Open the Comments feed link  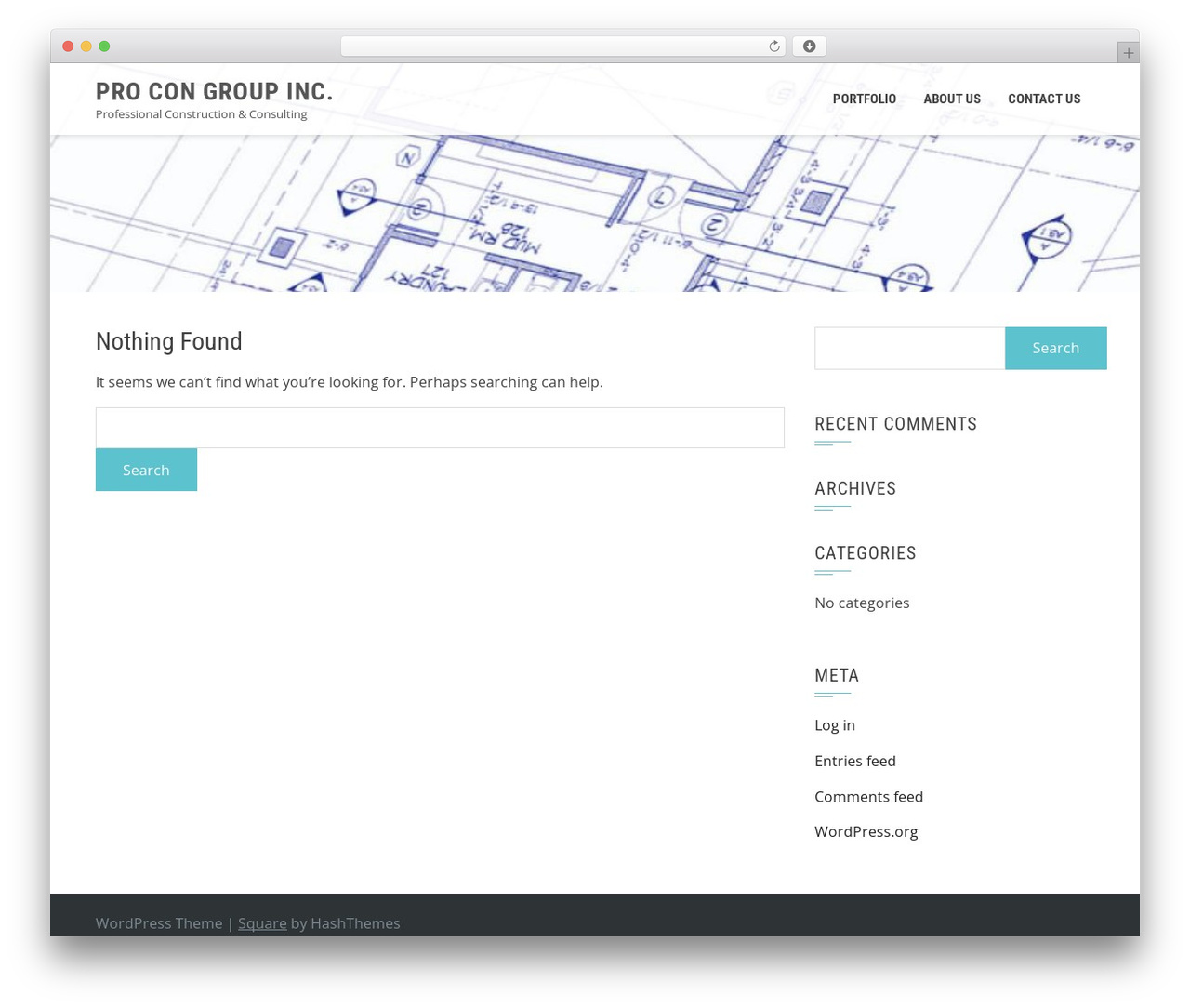(x=869, y=797)
